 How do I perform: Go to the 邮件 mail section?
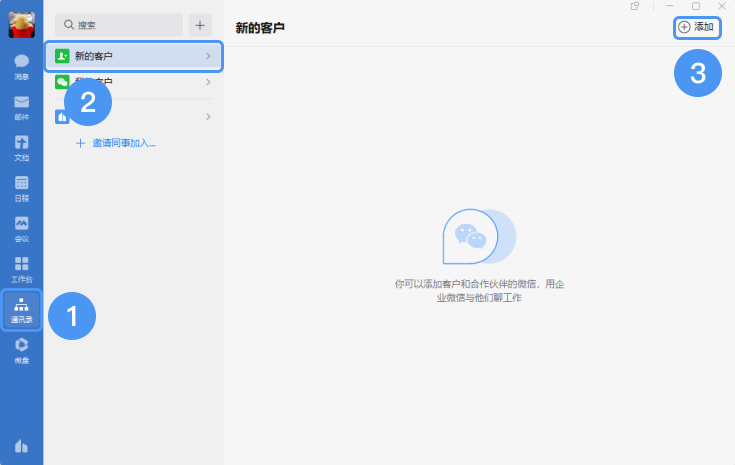[21, 107]
